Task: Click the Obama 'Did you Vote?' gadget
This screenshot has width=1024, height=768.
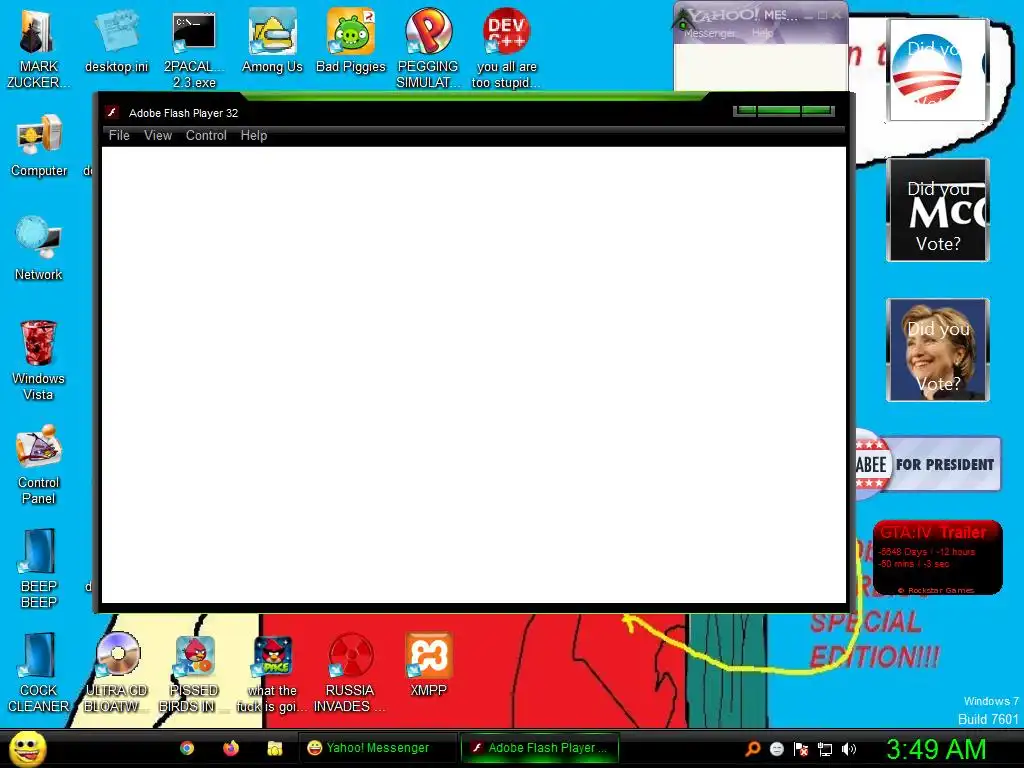Action: coord(937,70)
